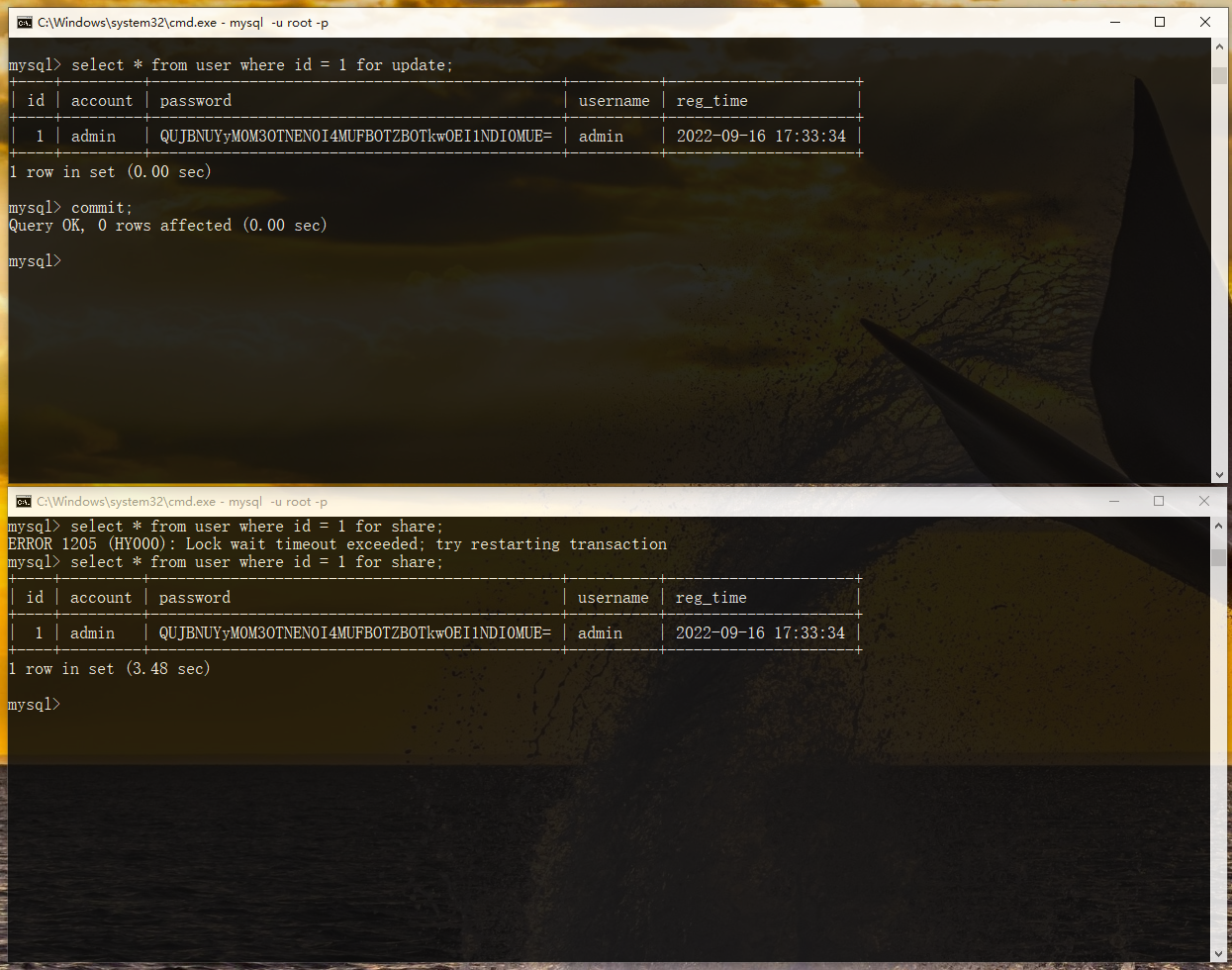The image size is (1232, 970).
Task: Click the title bar of the active cmd window
Action: click(x=594, y=22)
